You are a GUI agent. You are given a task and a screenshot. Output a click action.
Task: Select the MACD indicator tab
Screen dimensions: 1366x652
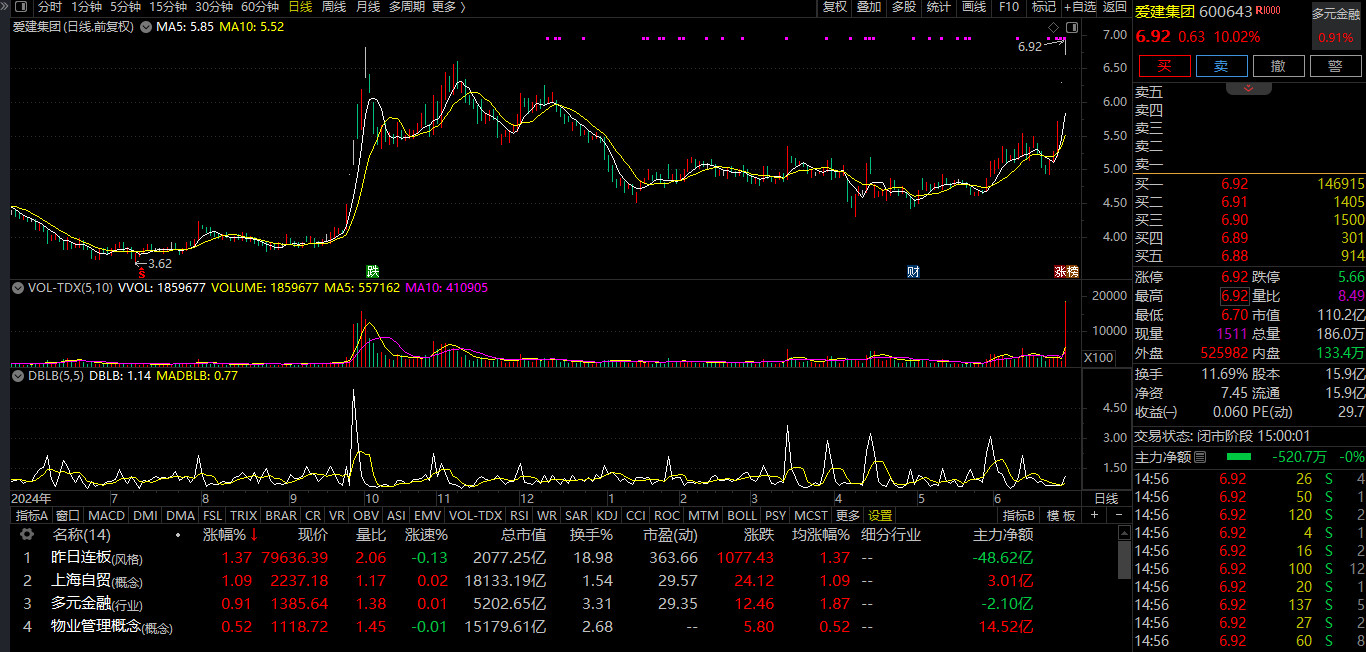point(106,516)
